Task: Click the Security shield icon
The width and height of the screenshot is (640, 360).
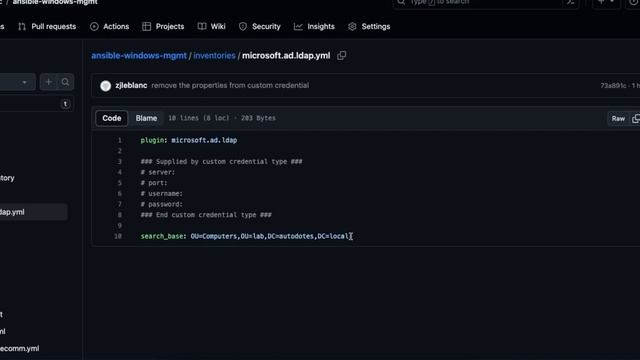Action: [x=242, y=27]
